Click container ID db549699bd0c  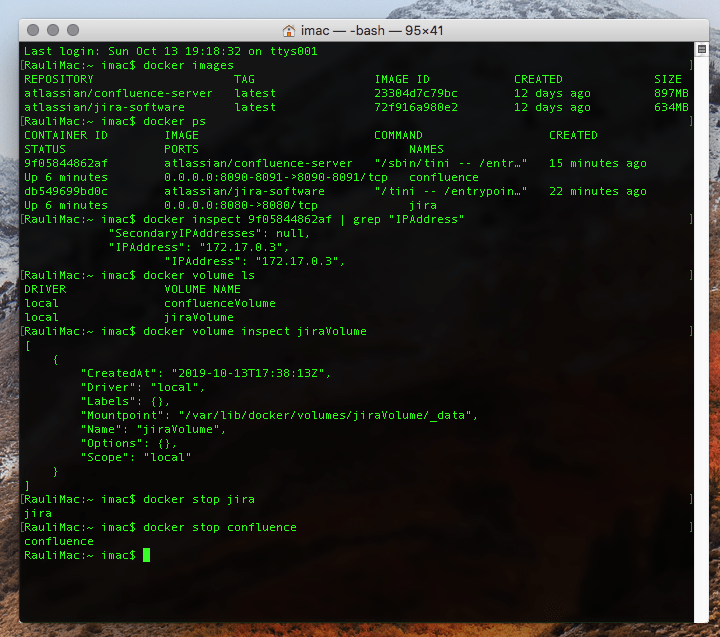(66, 191)
